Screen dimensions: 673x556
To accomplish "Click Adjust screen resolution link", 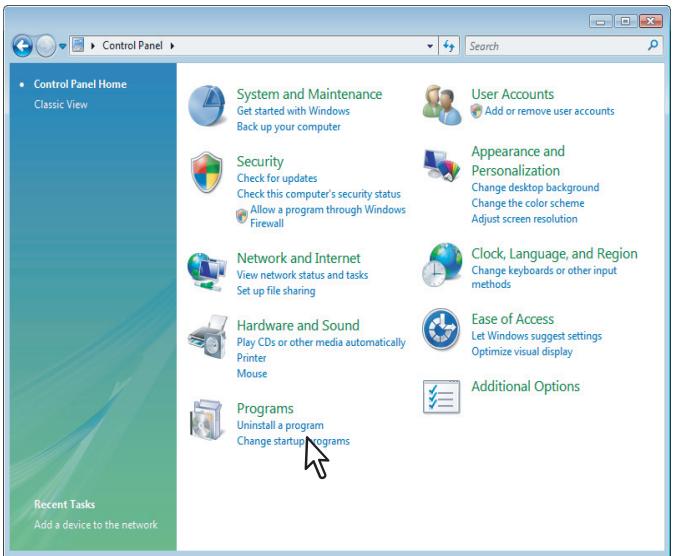I will [524, 219].
